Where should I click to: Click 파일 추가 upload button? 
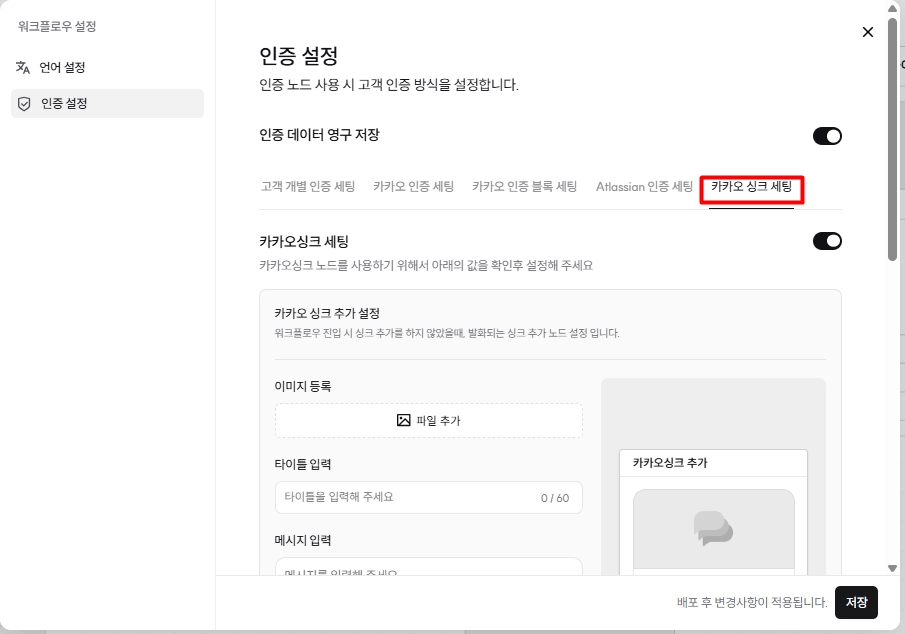[x=429, y=420]
